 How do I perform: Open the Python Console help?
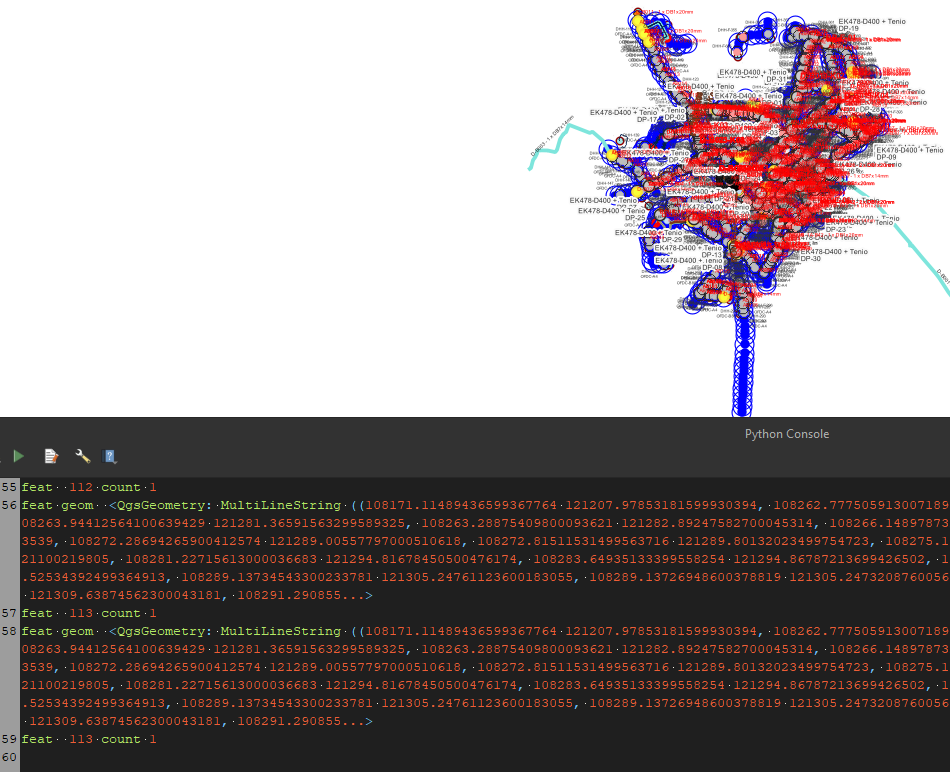pos(111,456)
